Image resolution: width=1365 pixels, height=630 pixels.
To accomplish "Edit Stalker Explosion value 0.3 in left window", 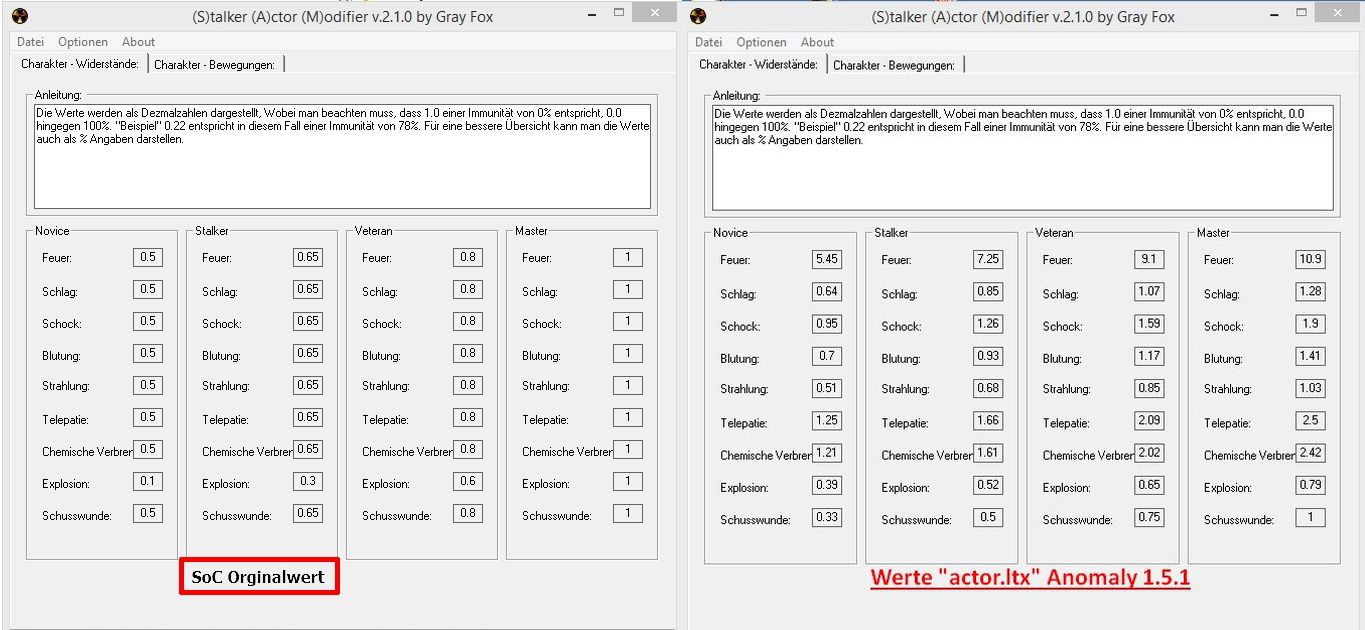I will pyautogui.click(x=308, y=481).
